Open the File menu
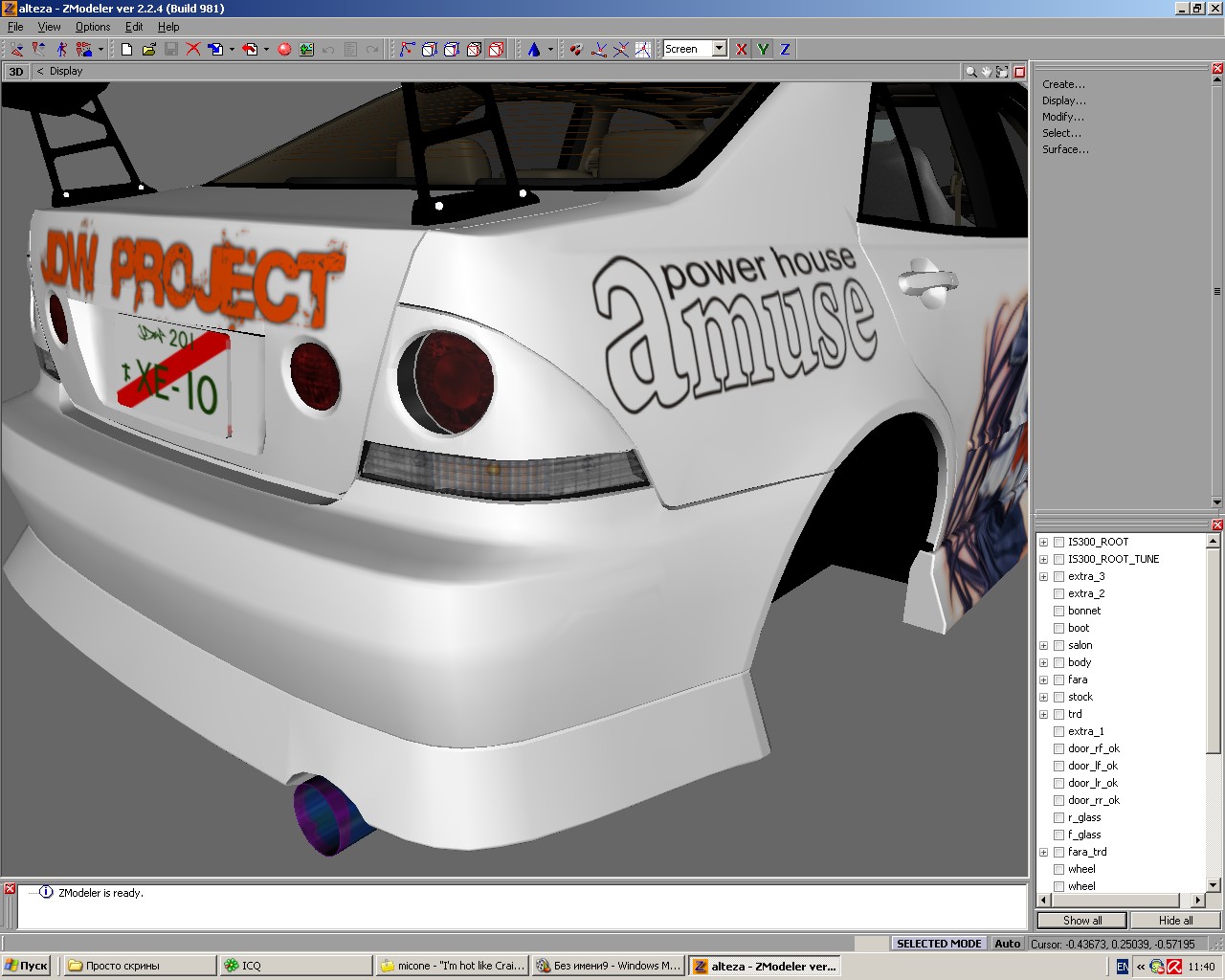Screen dimensions: 1225x980 pos(15,27)
